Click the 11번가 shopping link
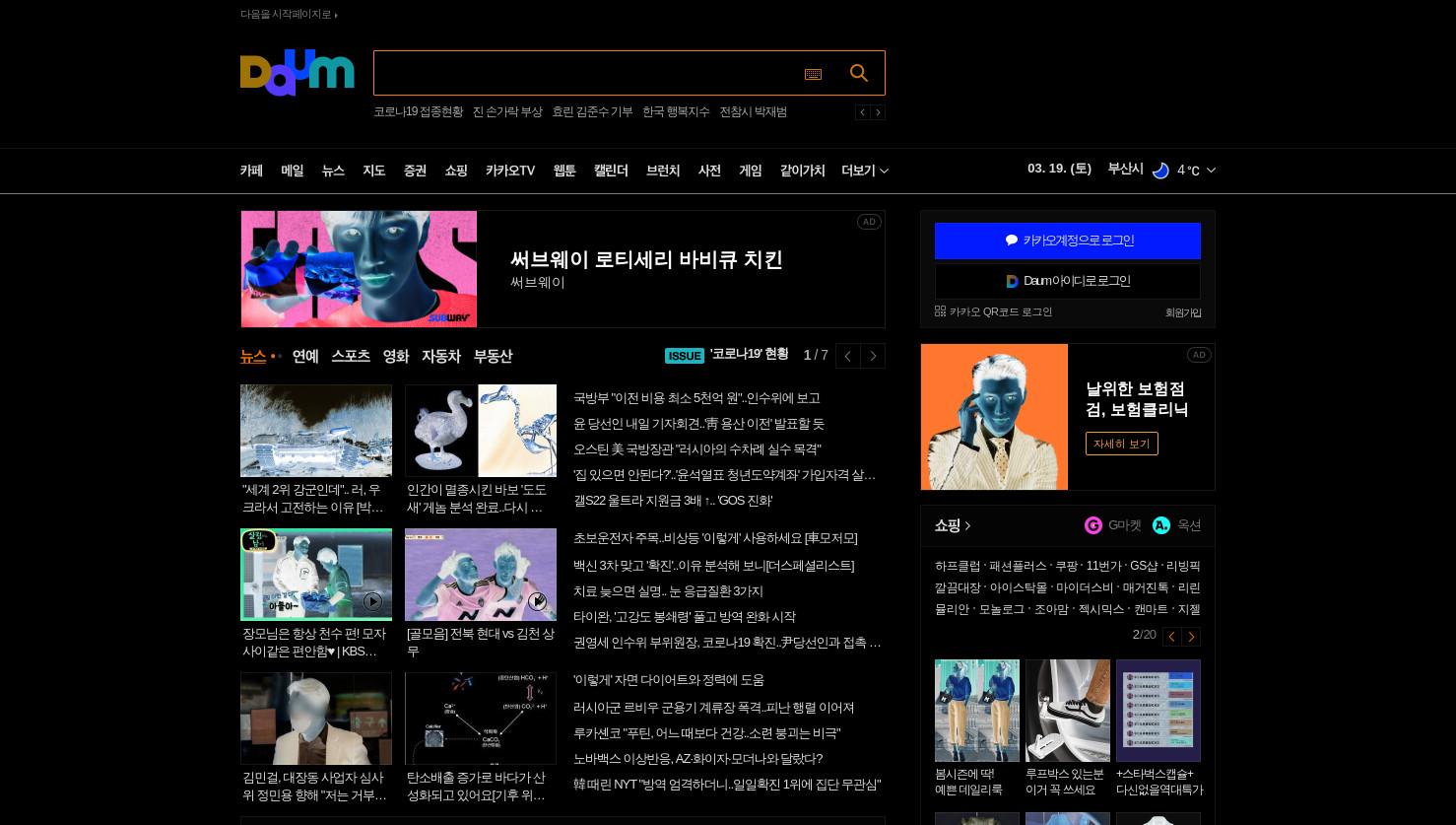The width and height of the screenshot is (1456, 825). pyautogui.click(x=1103, y=566)
